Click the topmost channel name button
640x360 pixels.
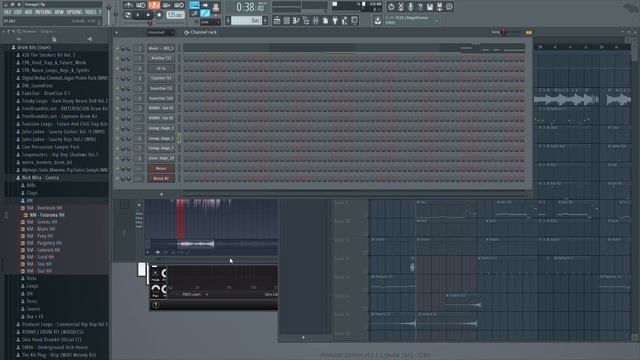click(161, 48)
